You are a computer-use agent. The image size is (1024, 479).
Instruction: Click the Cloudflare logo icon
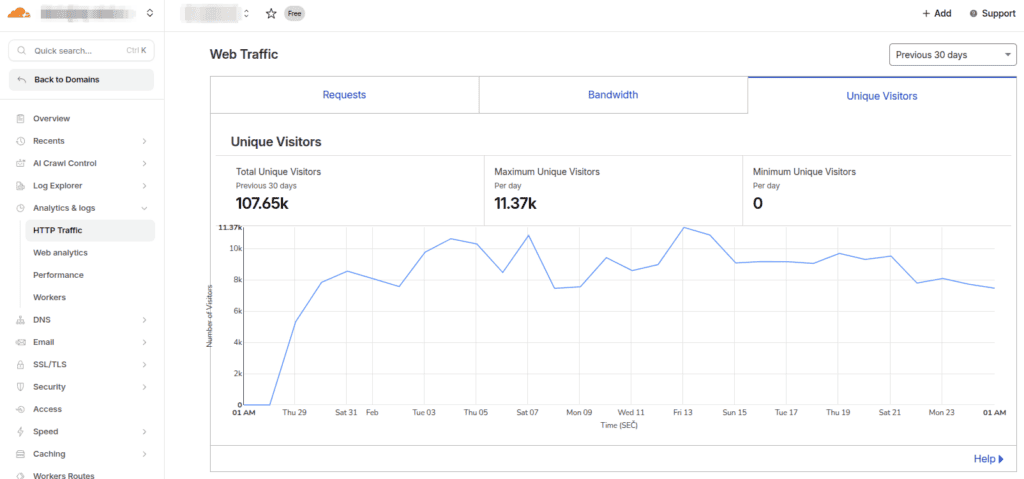19,12
